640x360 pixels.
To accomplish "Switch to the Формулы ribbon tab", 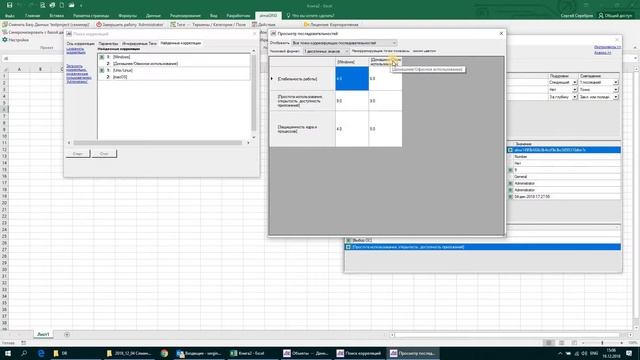I will [x=127, y=16].
